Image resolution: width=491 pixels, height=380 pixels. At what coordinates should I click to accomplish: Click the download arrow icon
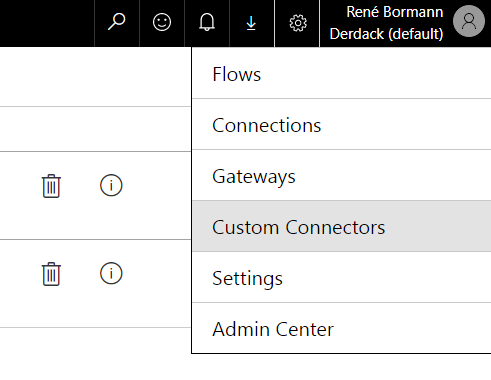coord(251,23)
